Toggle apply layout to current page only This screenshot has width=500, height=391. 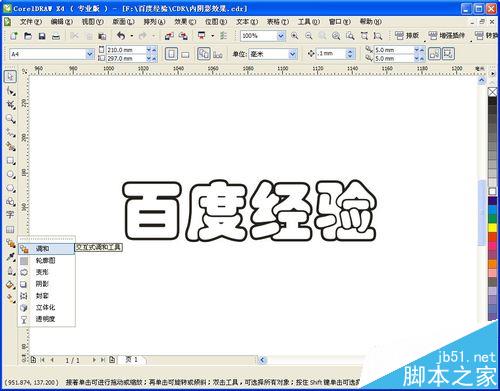(x=218, y=54)
